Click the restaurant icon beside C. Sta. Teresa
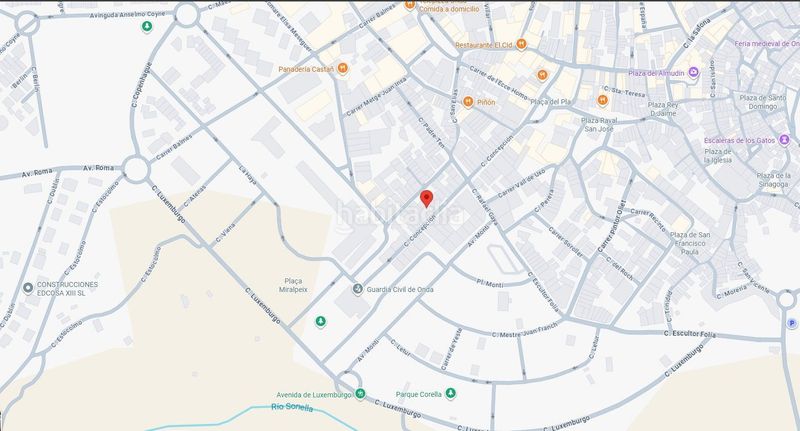This screenshot has width=800, height=431. point(603,100)
